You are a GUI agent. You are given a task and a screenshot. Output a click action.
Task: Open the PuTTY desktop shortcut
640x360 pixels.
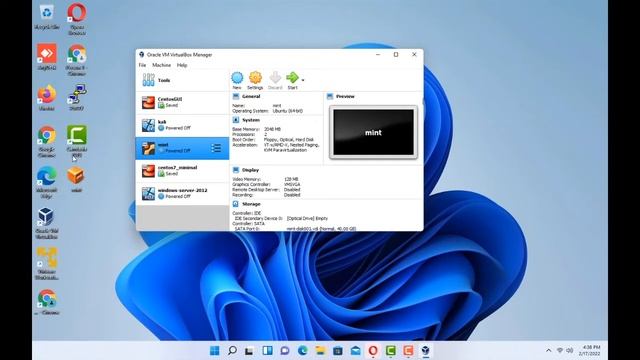click(77, 98)
